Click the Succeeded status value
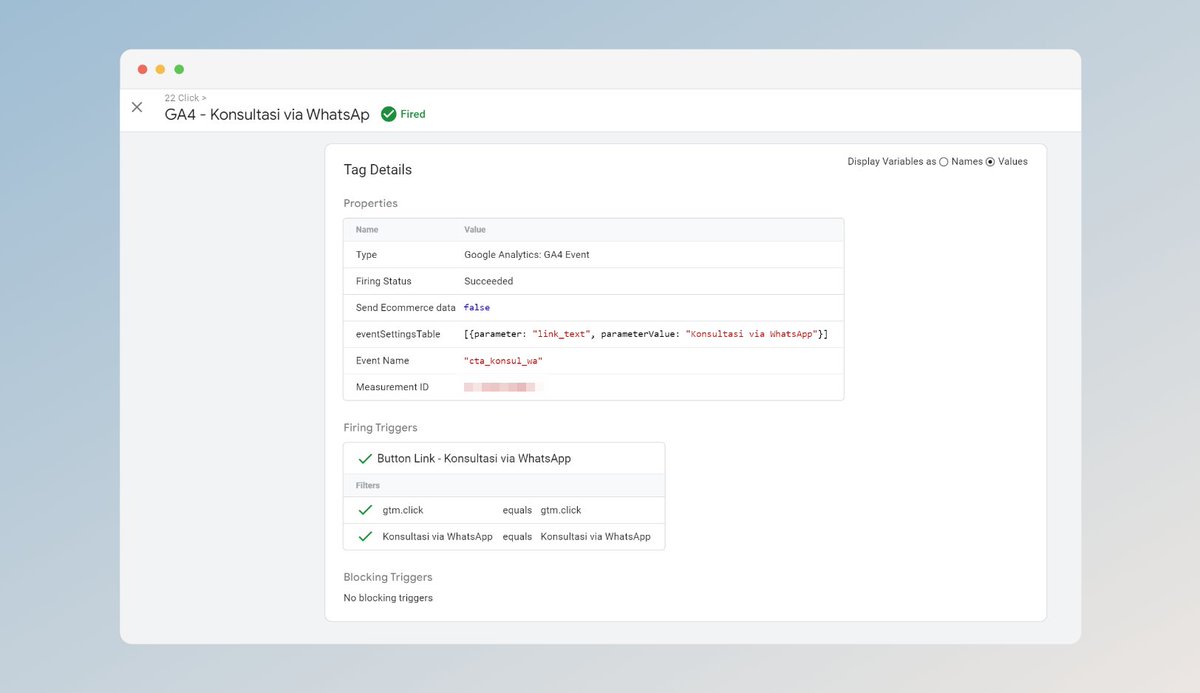 [x=489, y=281]
